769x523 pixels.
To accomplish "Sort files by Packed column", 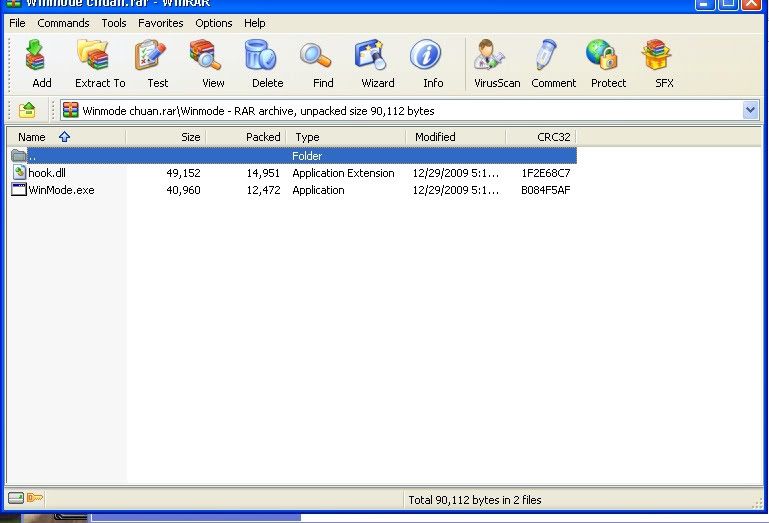I will (246, 137).
